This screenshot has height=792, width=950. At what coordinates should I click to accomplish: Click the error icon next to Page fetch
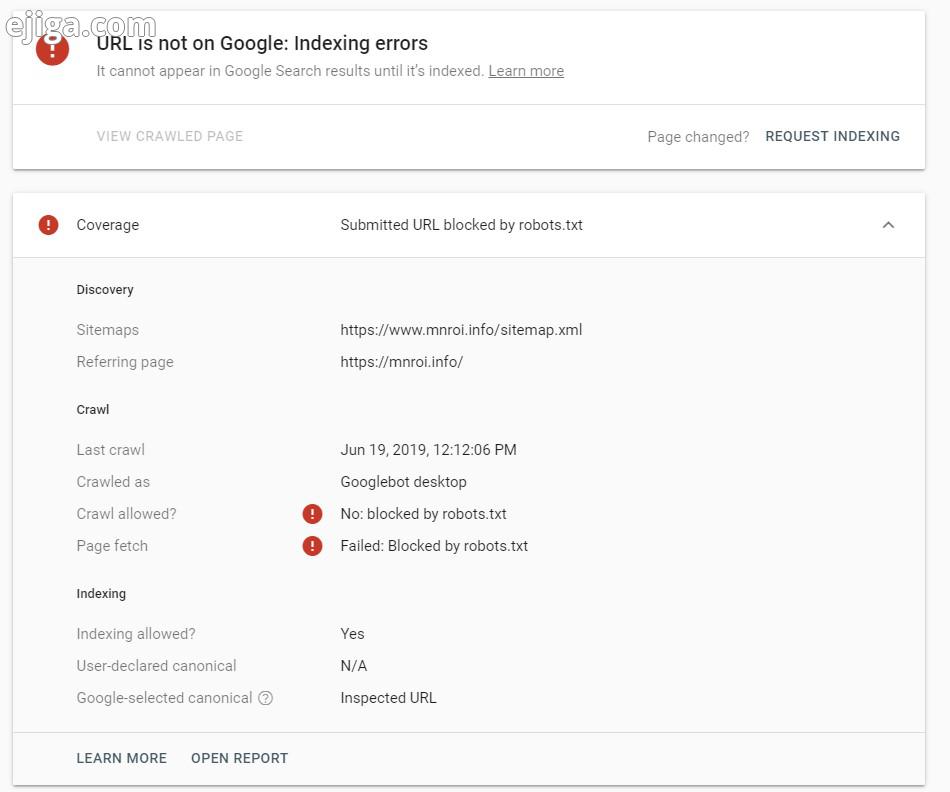coord(312,546)
